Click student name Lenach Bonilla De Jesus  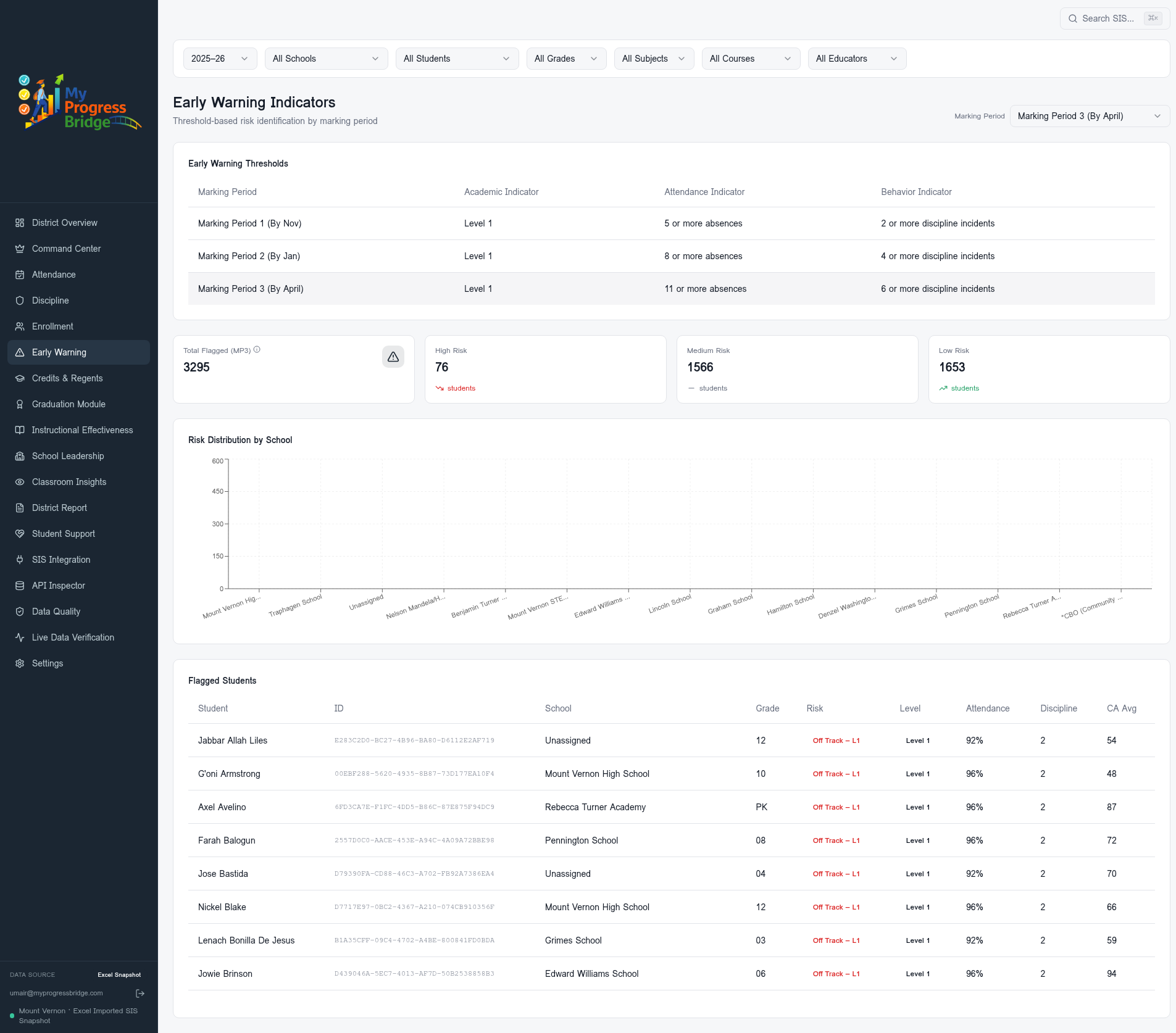pos(246,940)
